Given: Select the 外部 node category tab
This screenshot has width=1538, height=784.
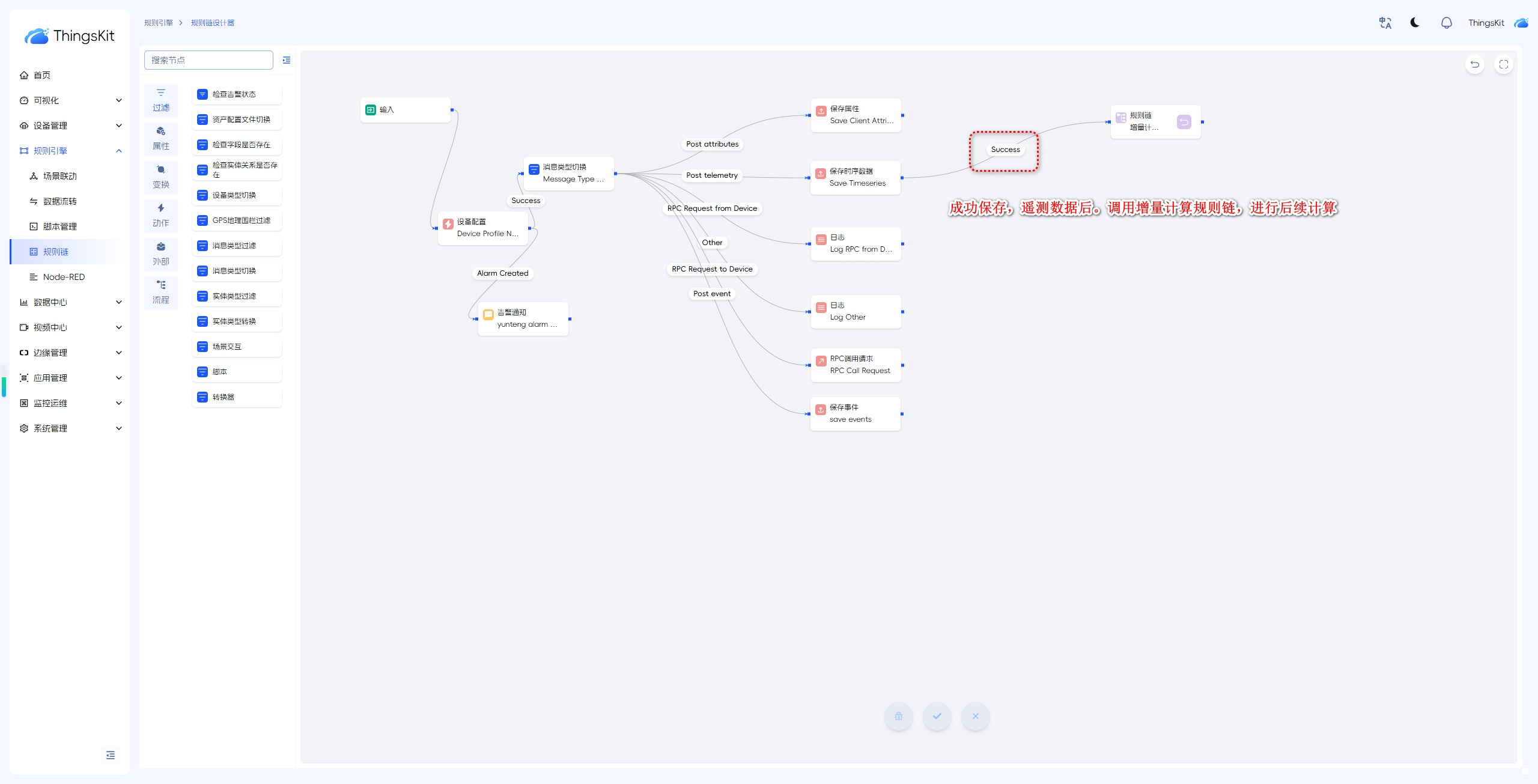Looking at the screenshot, I should click(160, 254).
